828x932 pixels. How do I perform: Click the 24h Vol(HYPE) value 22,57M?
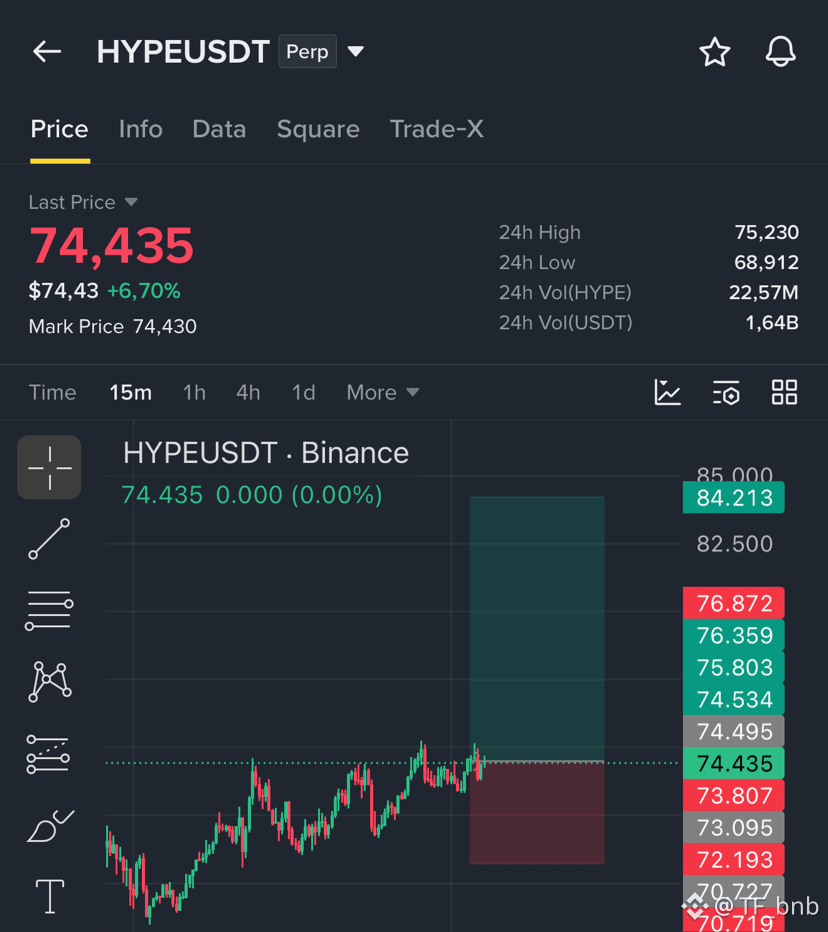(x=764, y=292)
